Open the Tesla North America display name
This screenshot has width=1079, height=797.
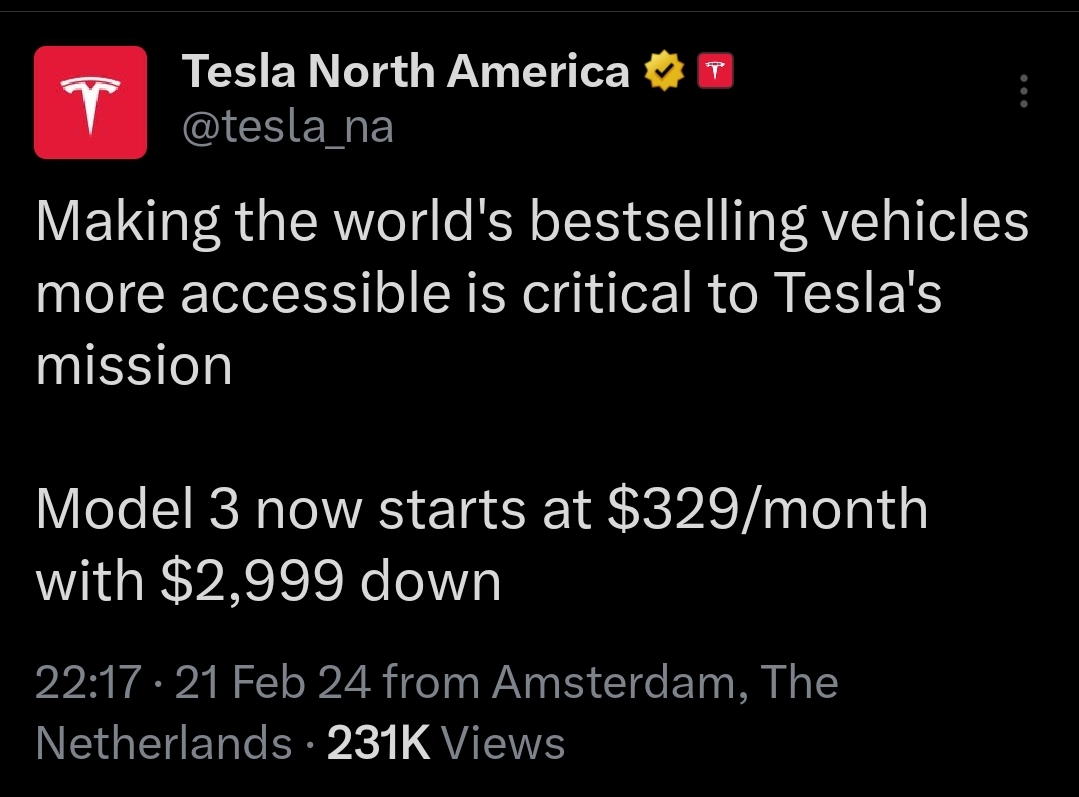tap(405, 71)
